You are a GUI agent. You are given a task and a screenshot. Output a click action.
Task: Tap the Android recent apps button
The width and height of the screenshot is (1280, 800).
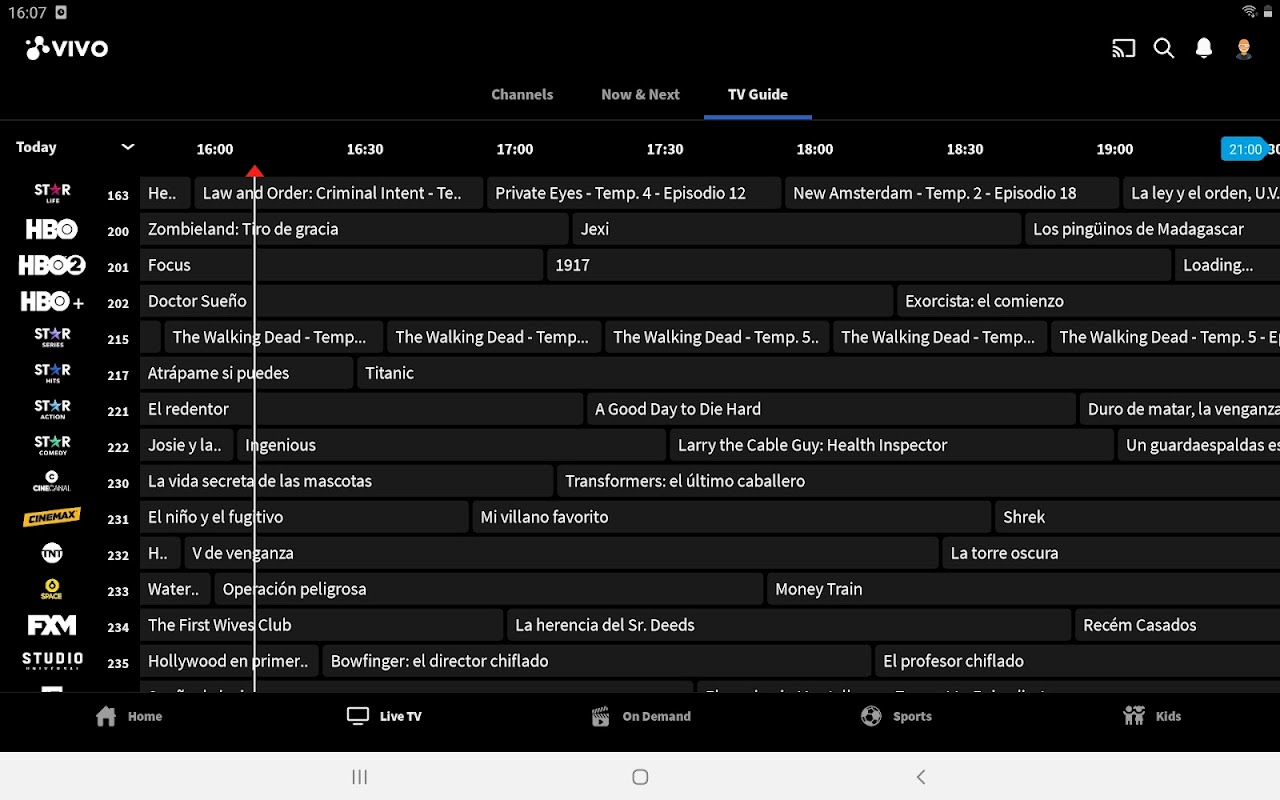coord(360,777)
